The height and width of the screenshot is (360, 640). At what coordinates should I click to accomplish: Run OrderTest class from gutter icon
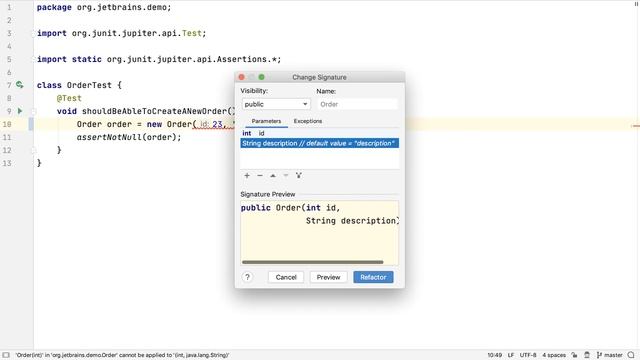[20, 85]
